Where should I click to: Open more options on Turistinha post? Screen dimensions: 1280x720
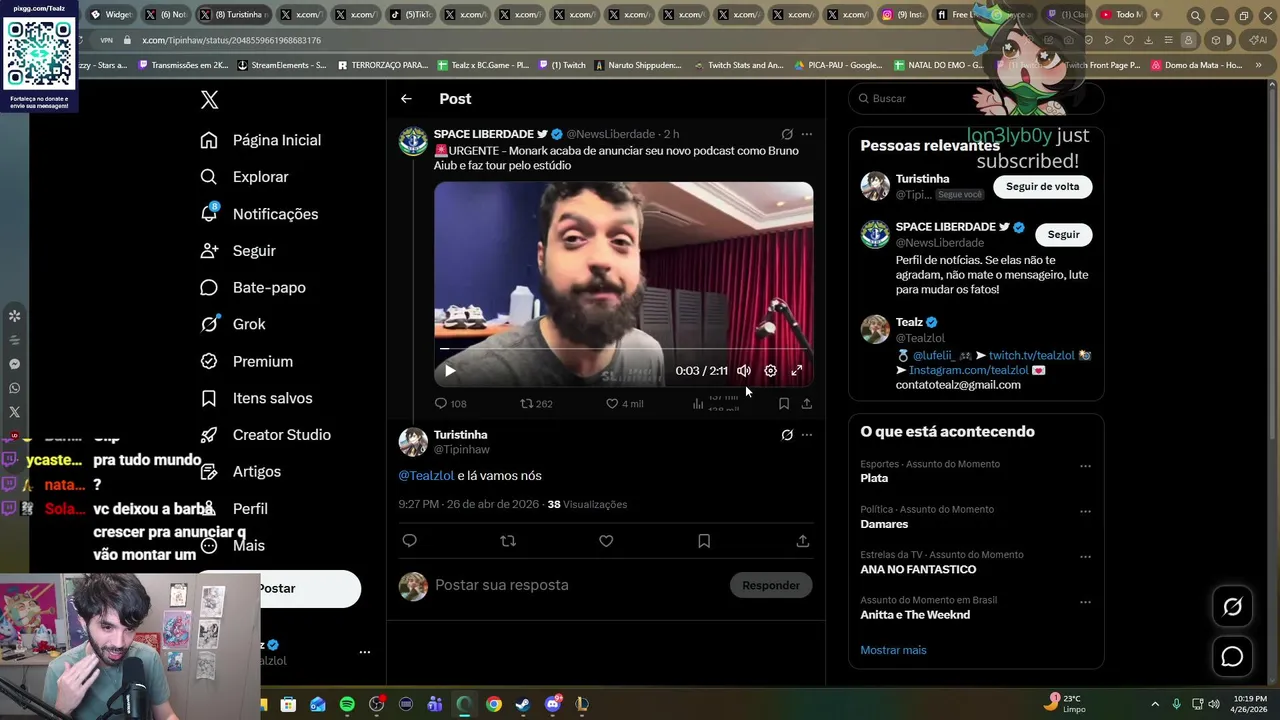807,435
